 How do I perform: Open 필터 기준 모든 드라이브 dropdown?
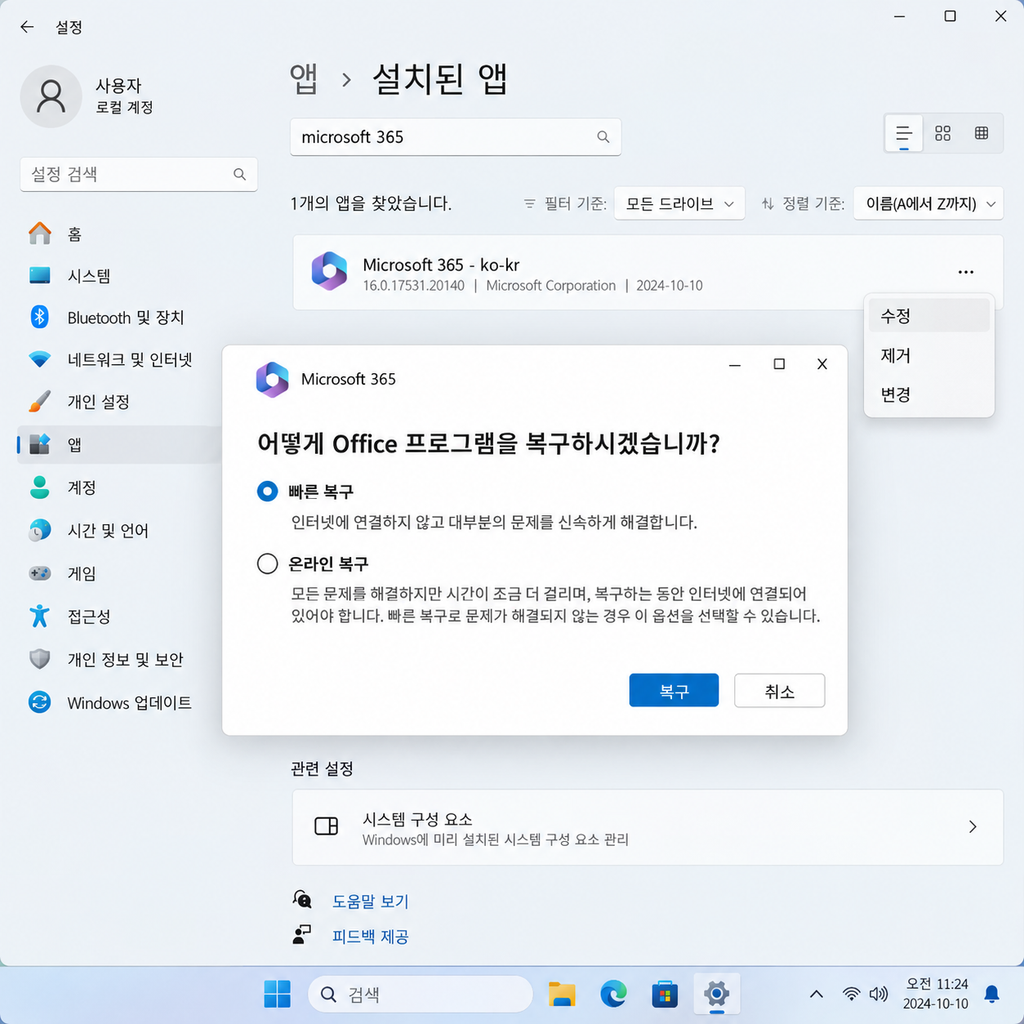coord(679,204)
